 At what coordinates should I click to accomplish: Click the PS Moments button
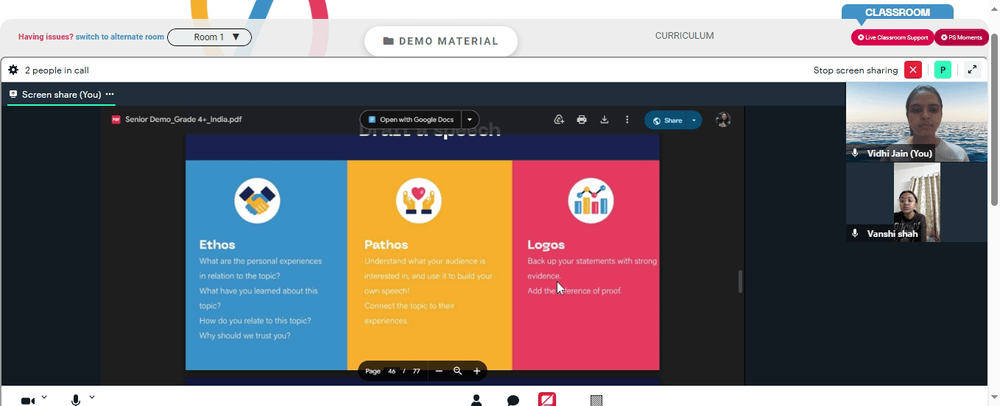(961, 38)
